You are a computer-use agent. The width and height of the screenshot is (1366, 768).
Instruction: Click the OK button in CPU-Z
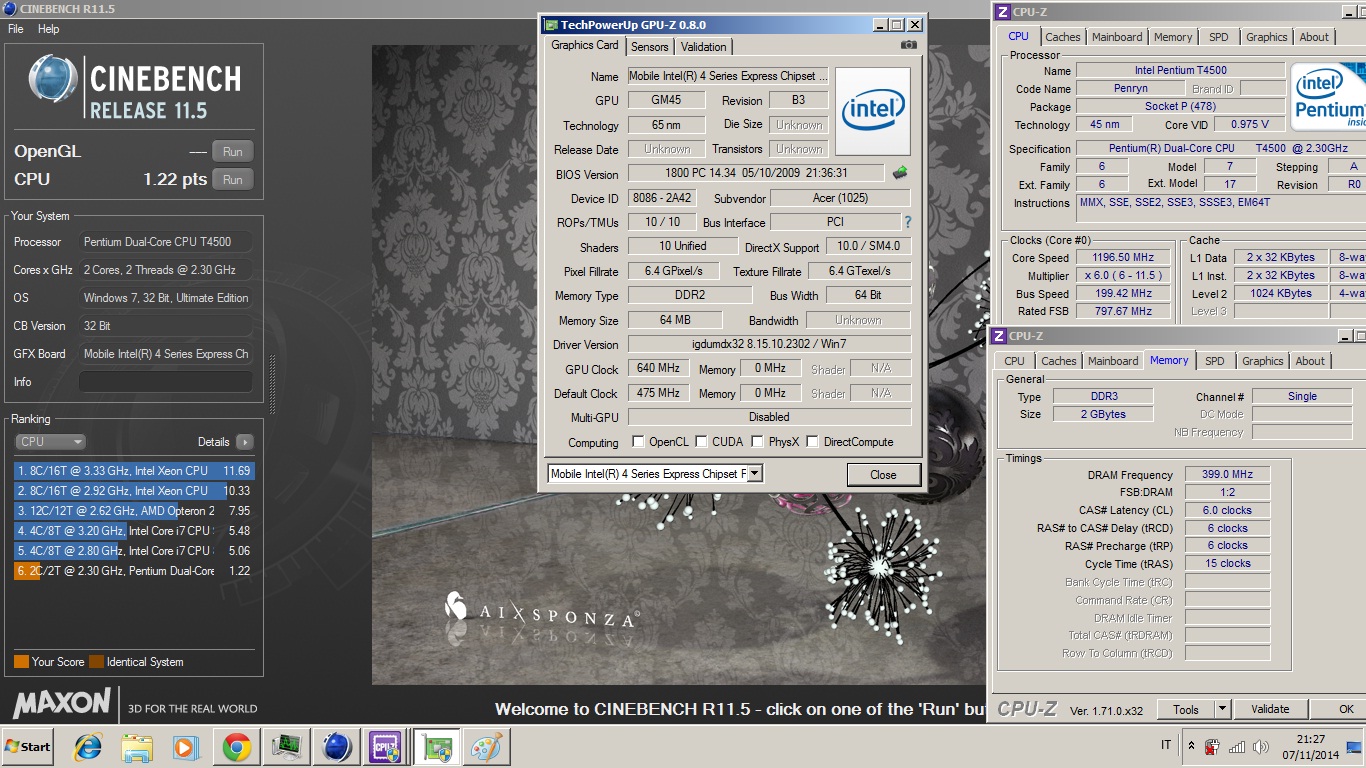[1346, 709]
